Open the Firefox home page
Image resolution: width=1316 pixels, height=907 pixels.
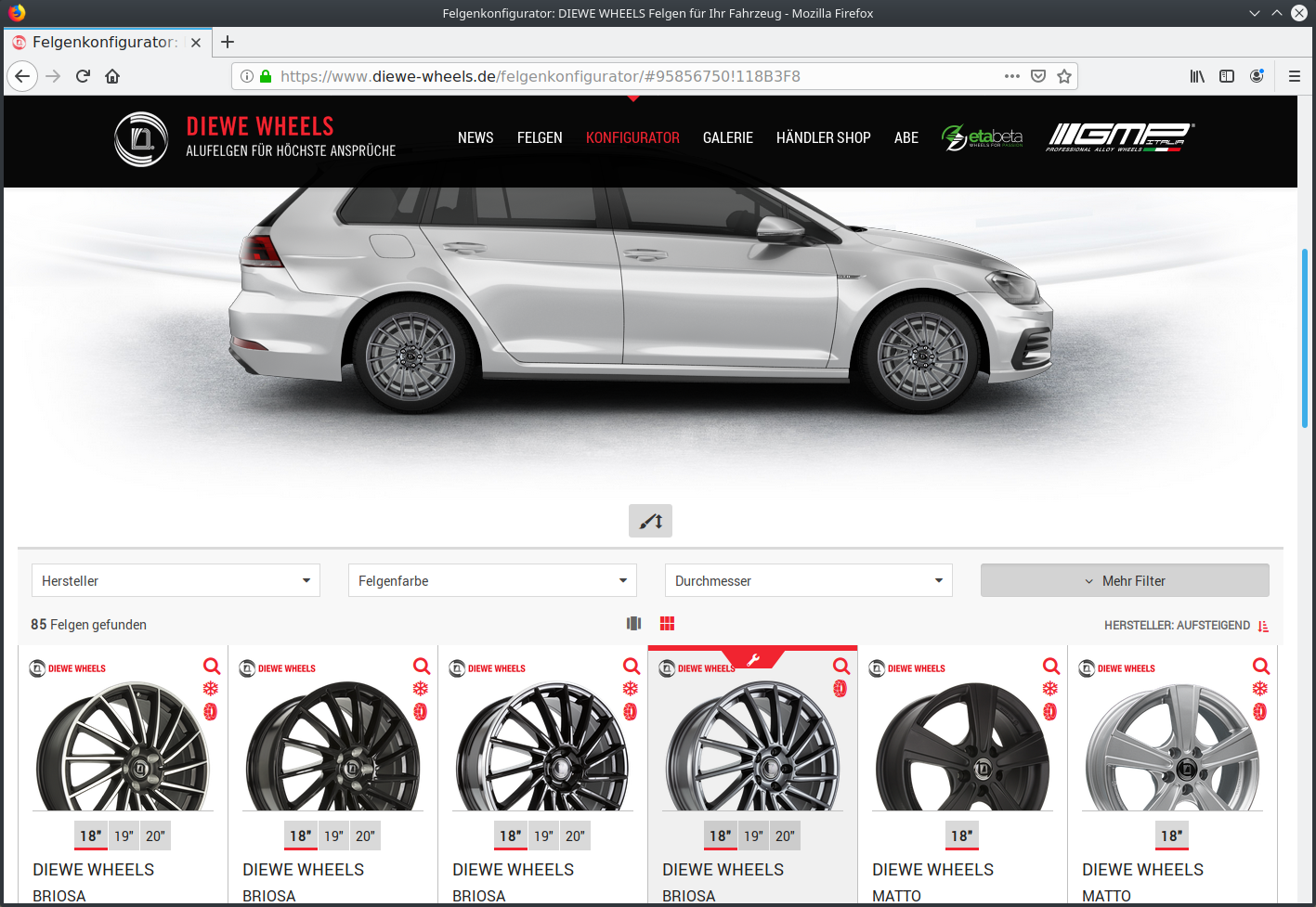(112, 76)
